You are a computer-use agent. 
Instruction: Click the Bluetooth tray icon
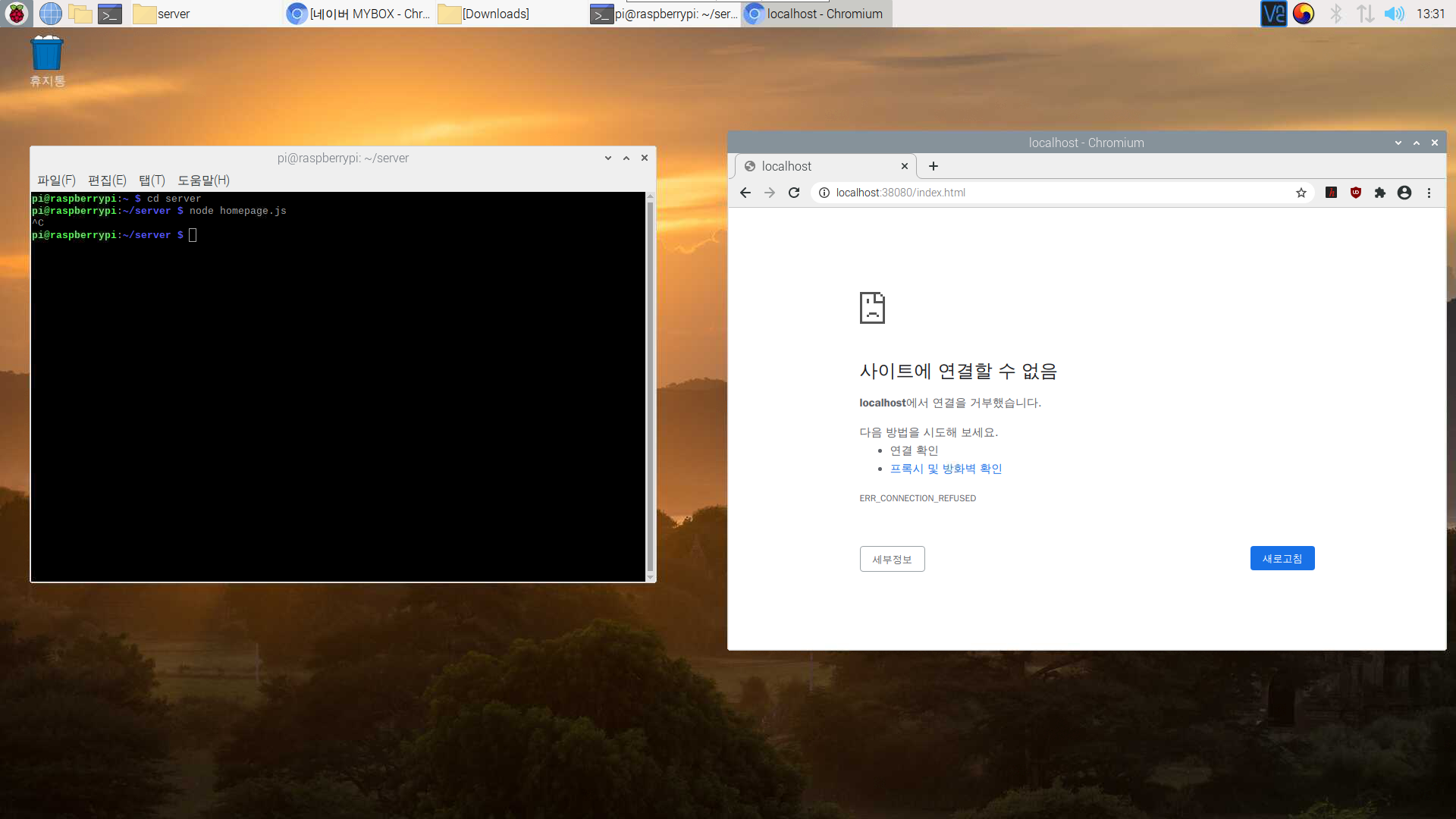[x=1336, y=14]
